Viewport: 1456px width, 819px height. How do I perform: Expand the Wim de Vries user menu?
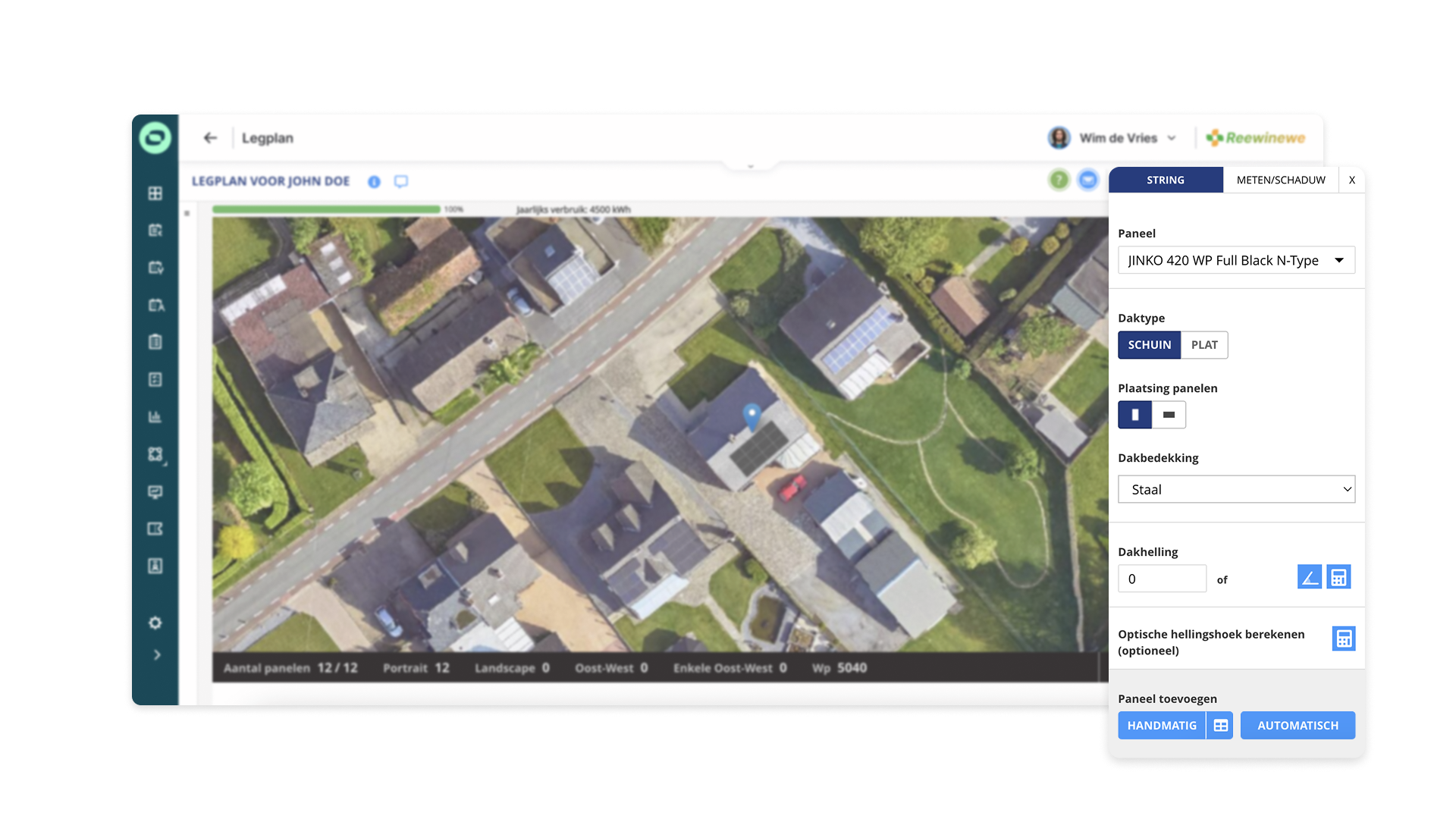[x=1117, y=138]
